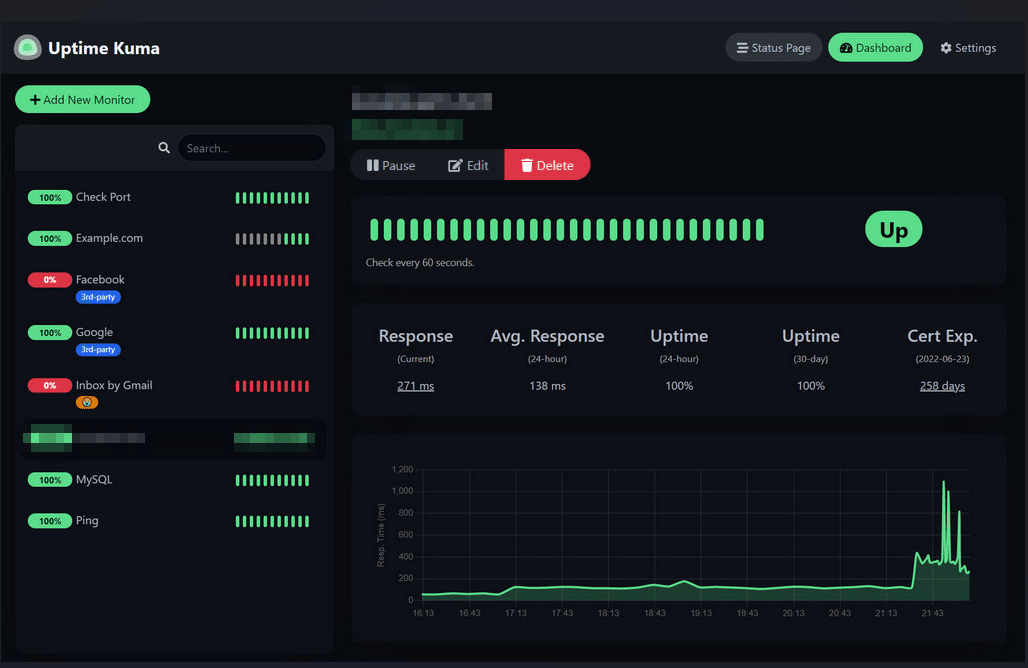Open the Status Page tab
The image size is (1028, 668).
point(773,48)
